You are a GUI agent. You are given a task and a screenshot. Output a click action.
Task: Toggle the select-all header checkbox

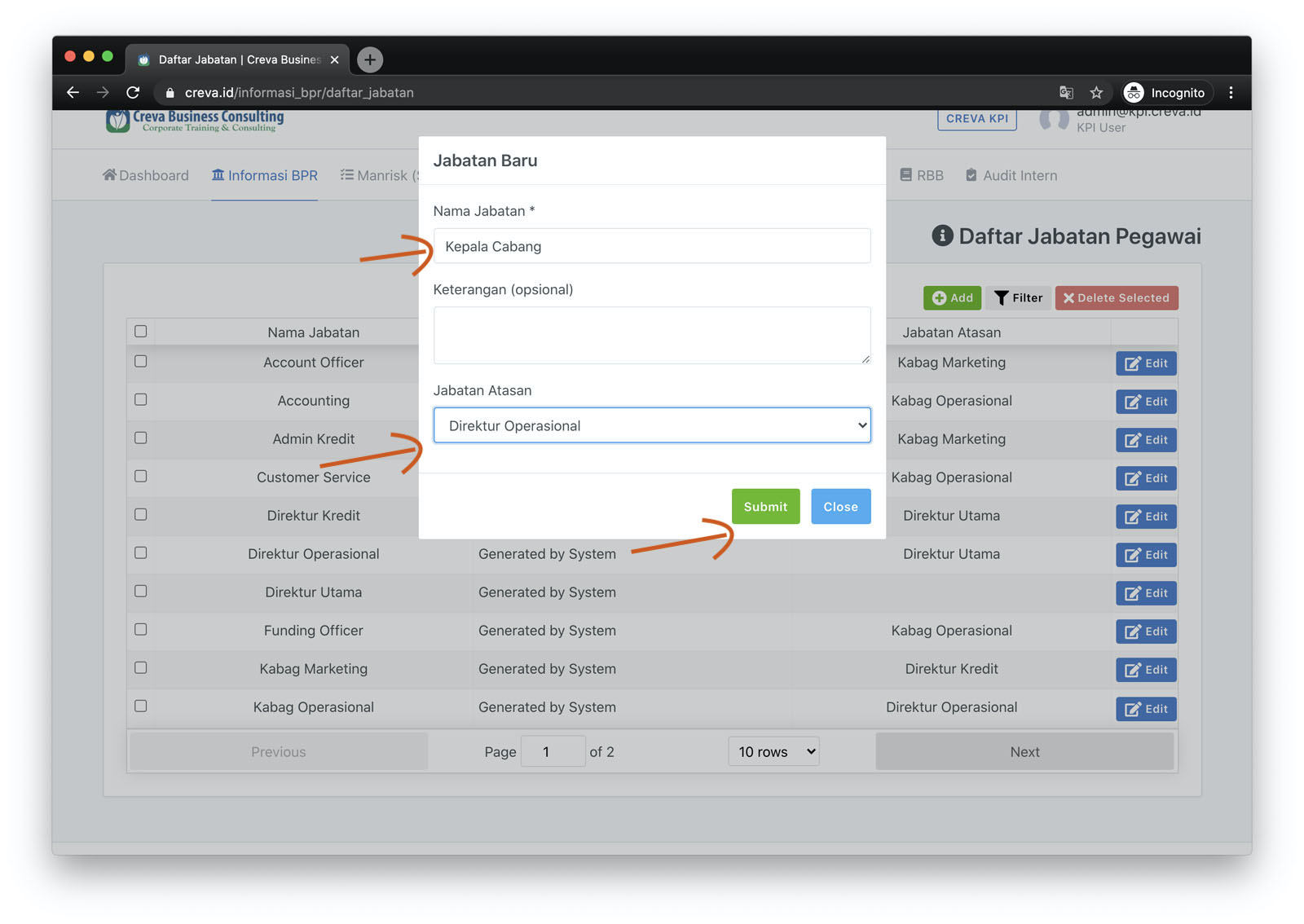point(141,332)
